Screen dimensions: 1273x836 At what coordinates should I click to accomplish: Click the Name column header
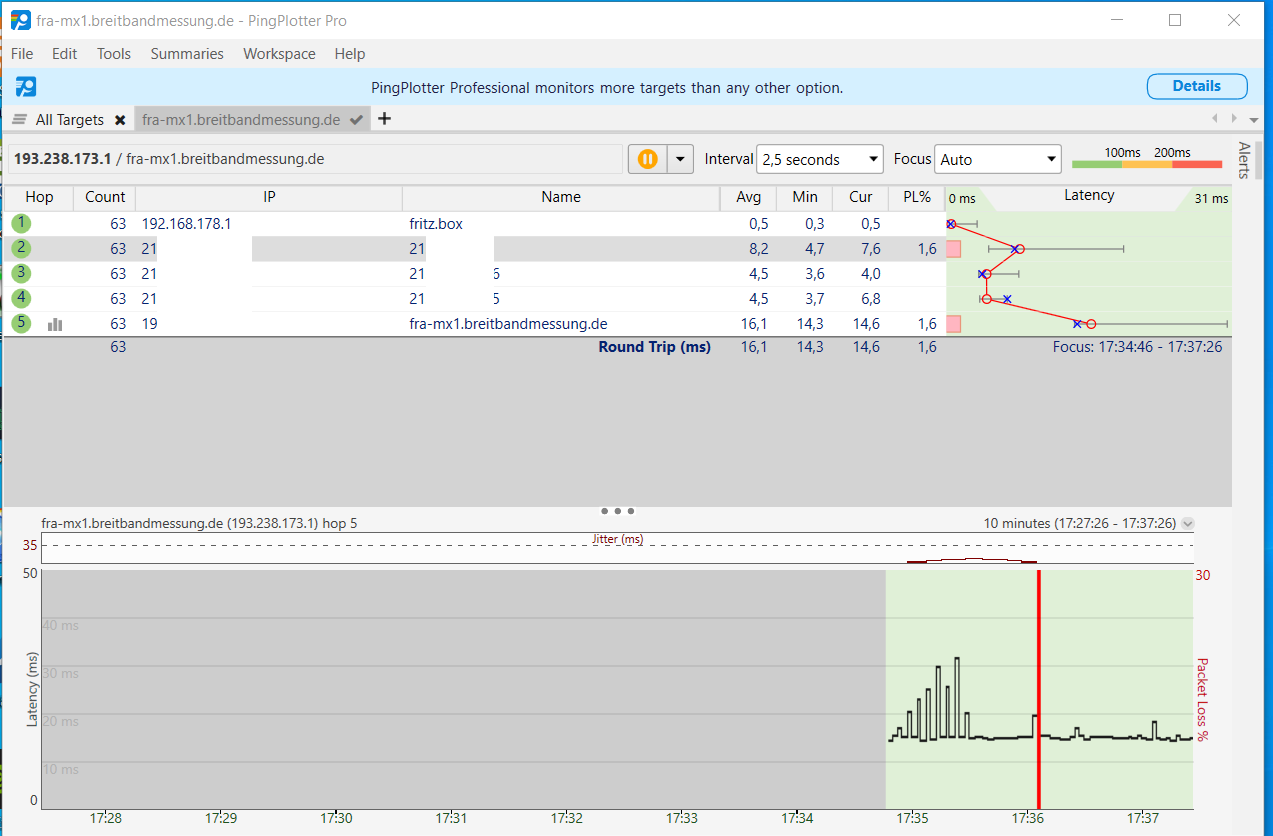pos(561,197)
